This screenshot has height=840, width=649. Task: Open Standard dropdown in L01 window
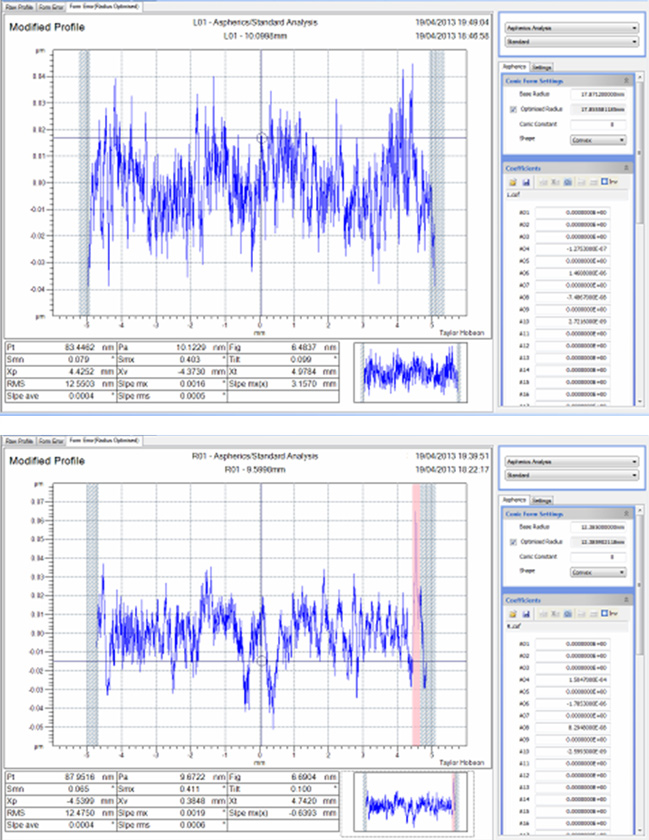572,41
